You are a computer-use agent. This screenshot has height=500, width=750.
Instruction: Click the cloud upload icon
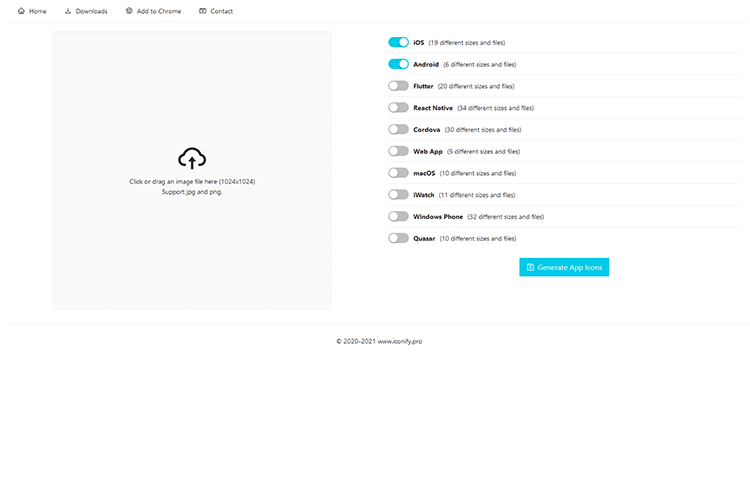[x=192, y=158]
